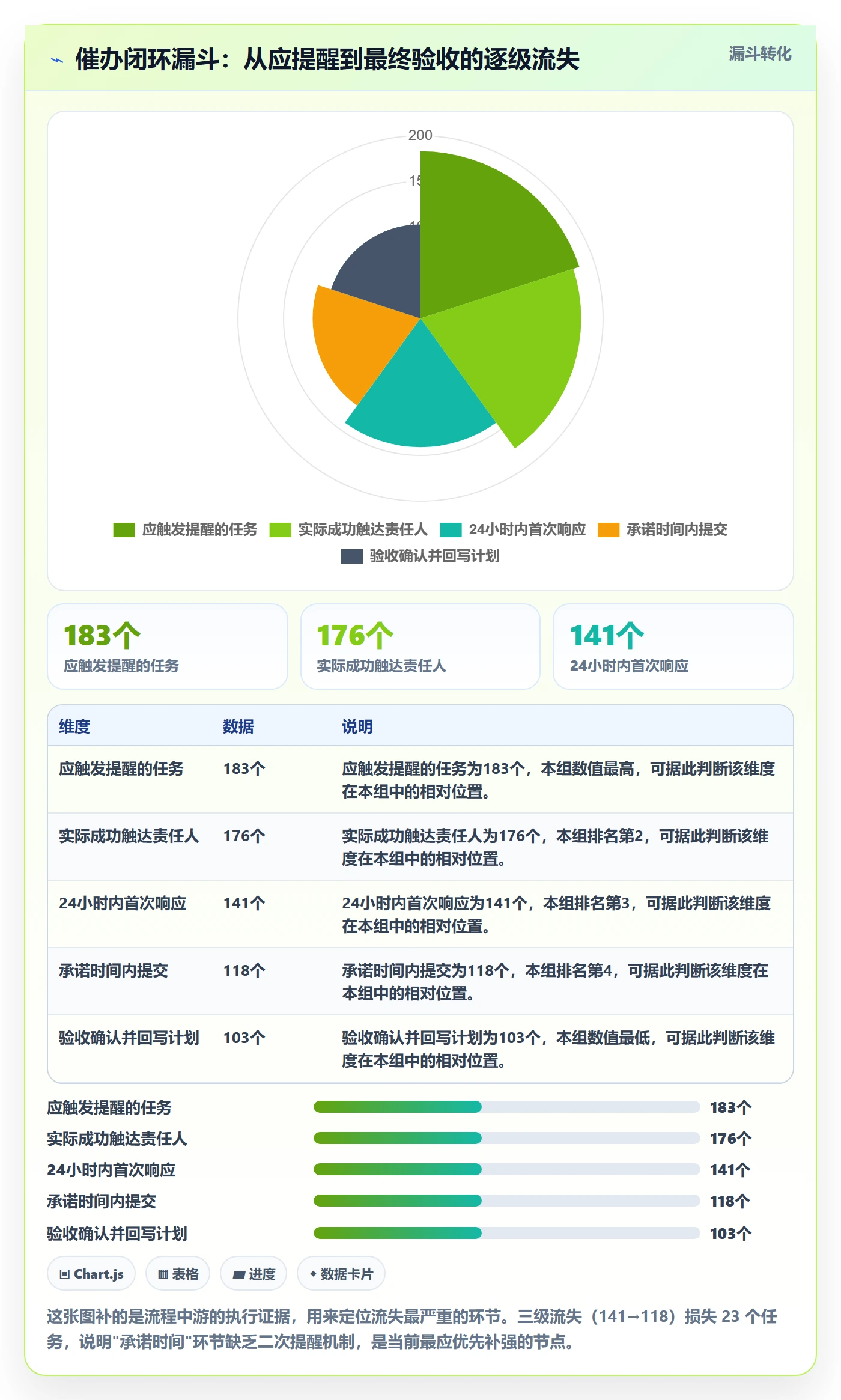Click the 承诺时间内提交 progress bar
The image size is (841, 1400).
point(506,1201)
